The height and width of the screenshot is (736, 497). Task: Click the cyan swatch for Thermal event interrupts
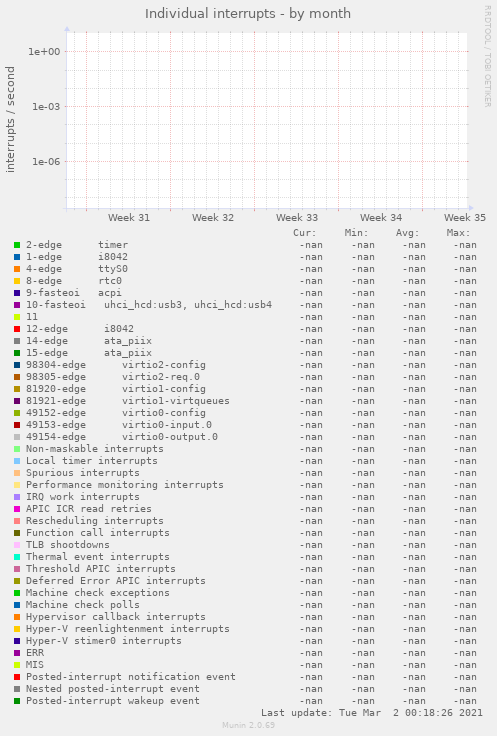tap(17, 557)
